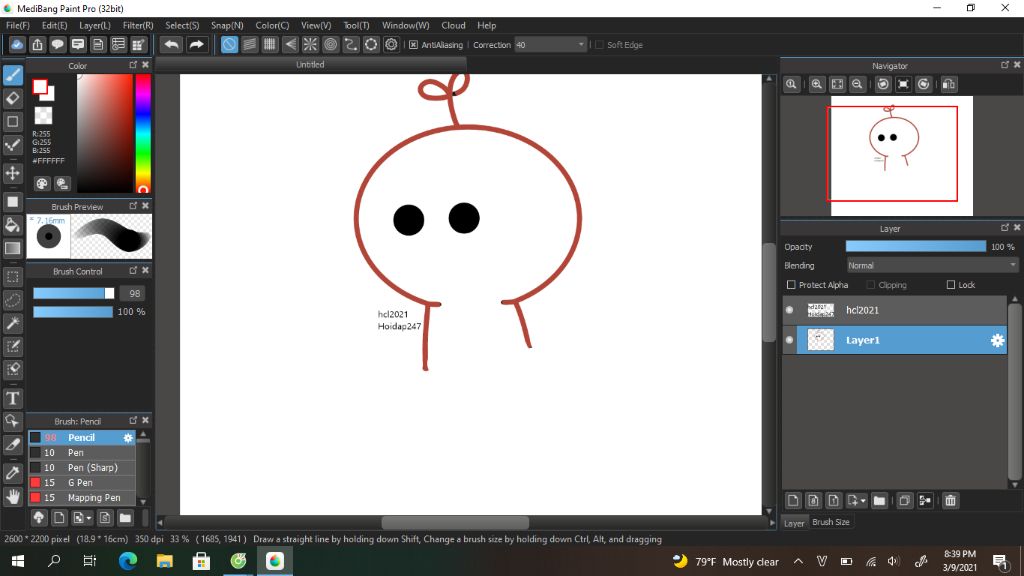1024x576 pixels.
Task: Open the Snap menu
Action: [x=227, y=25]
